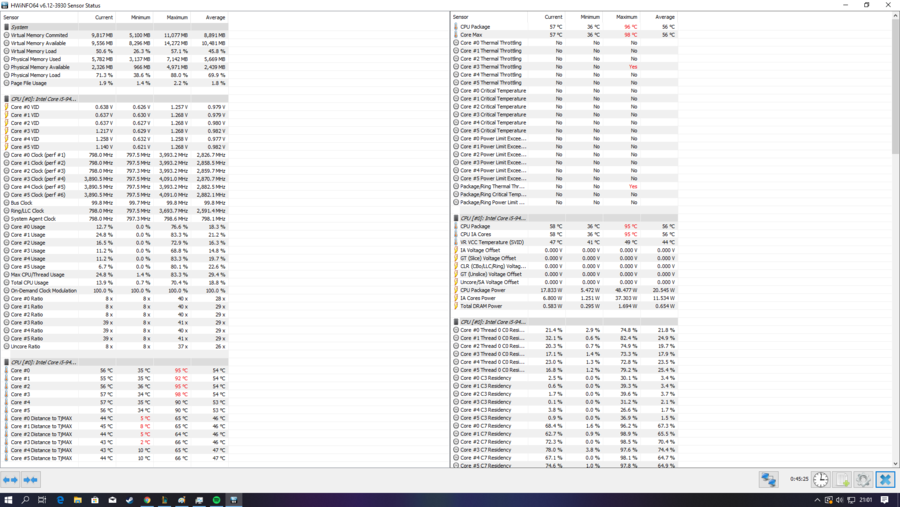This screenshot has height=507, width=900.
Task: Select Core Max row in right pane
Action: click(565, 34)
